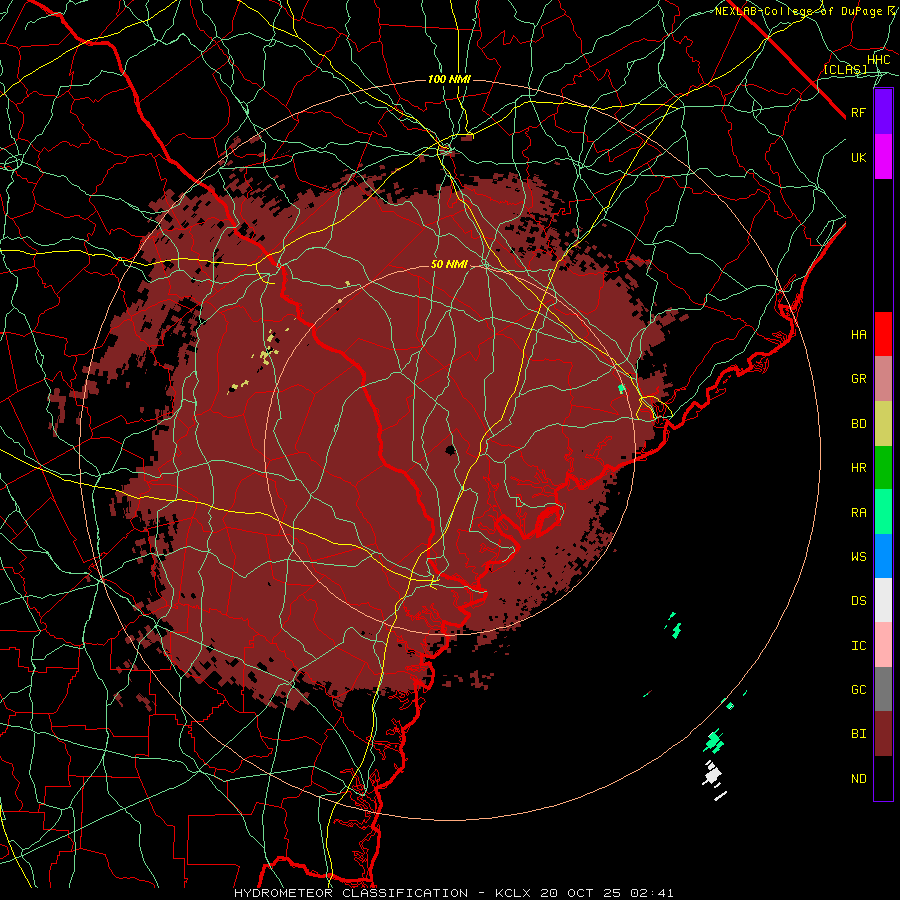This screenshot has height=900, width=900.
Task: Click the '100 NMI' range ring label
Action: click(449, 79)
